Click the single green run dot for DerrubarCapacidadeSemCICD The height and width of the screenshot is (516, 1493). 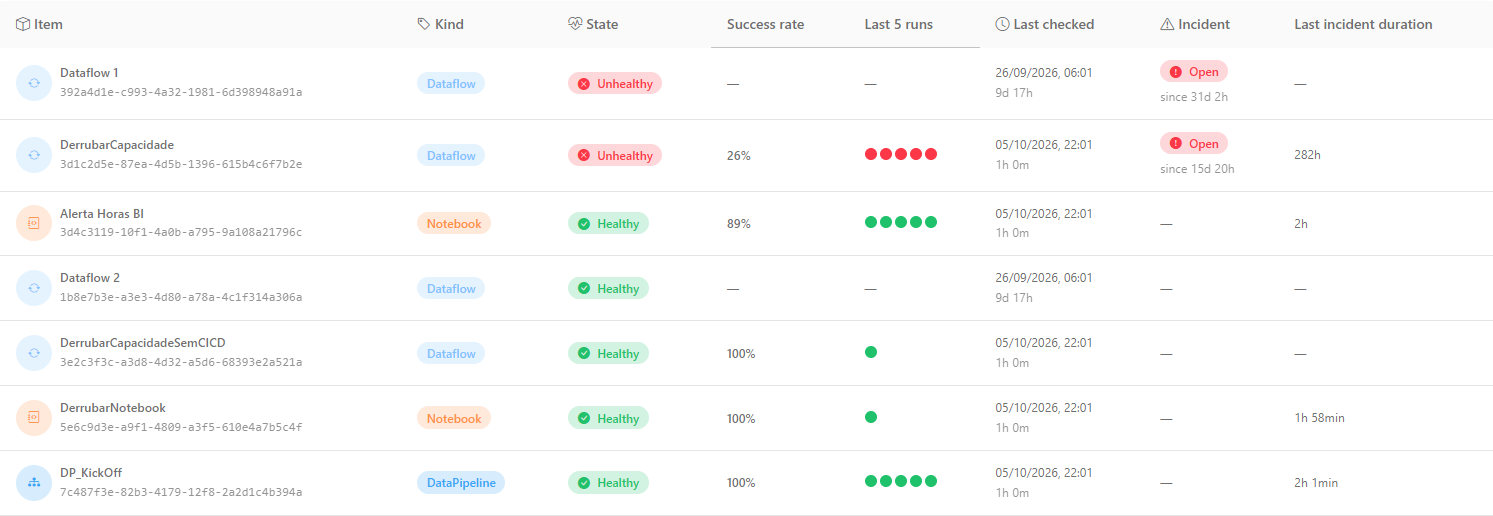click(871, 352)
